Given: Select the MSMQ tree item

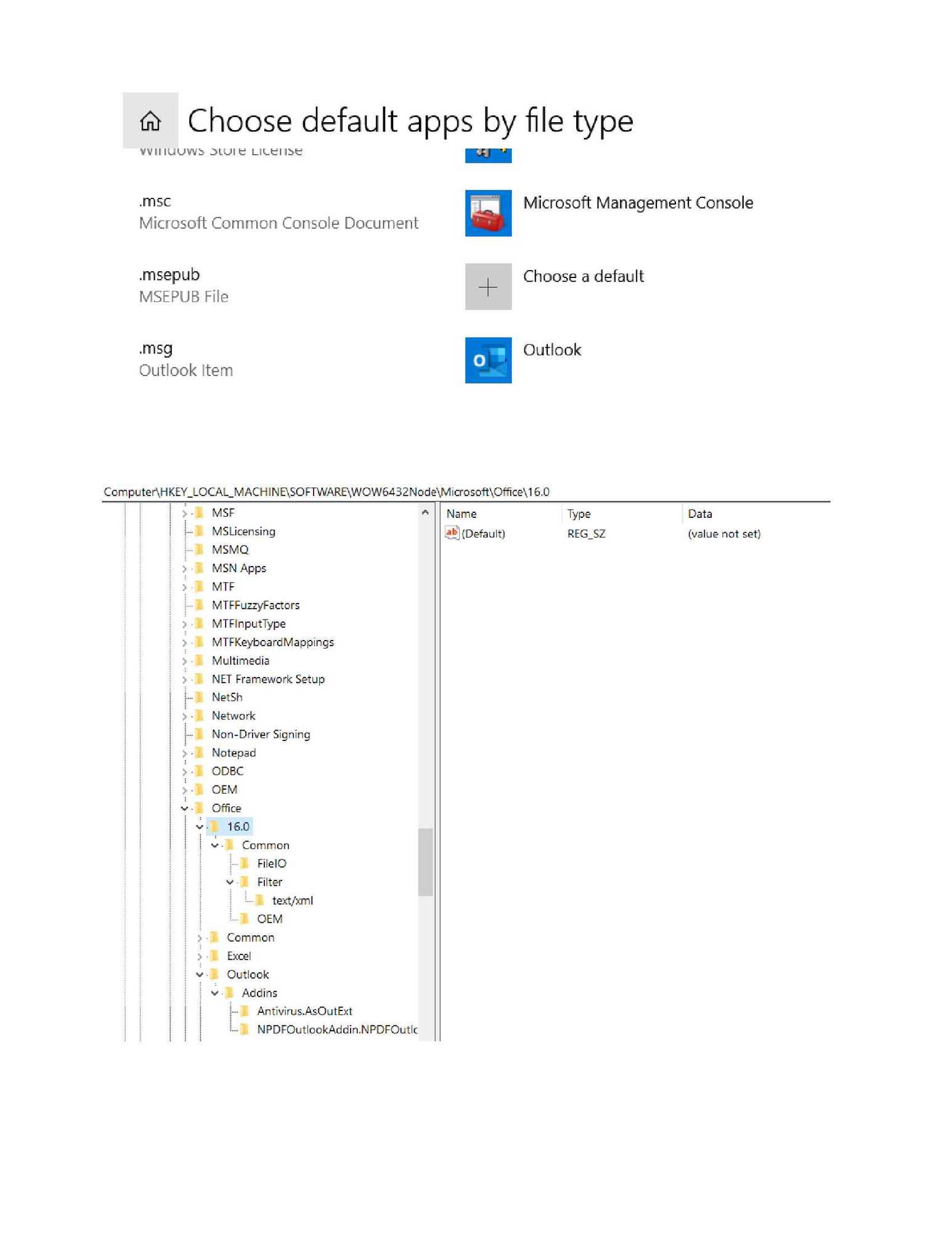Looking at the screenshot, I should (230, 549).
